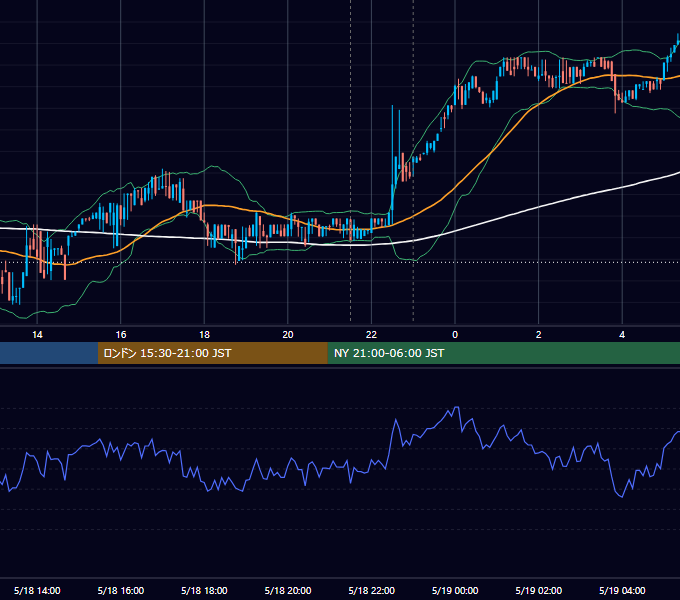Image resolution: width=680 pixels, height=600 pixels.
Task: Click the 5/18 20:00 date label
Action: click(288, 590)
